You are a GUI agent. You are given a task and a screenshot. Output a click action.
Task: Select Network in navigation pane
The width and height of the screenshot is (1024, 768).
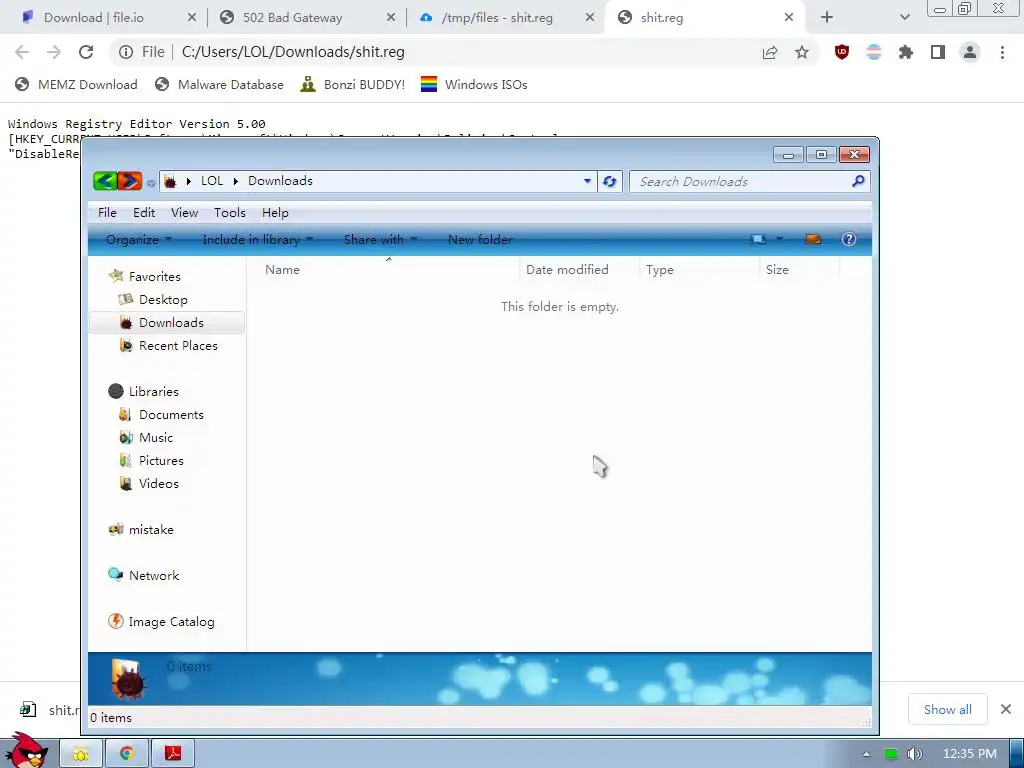click(x=153, y=575)
